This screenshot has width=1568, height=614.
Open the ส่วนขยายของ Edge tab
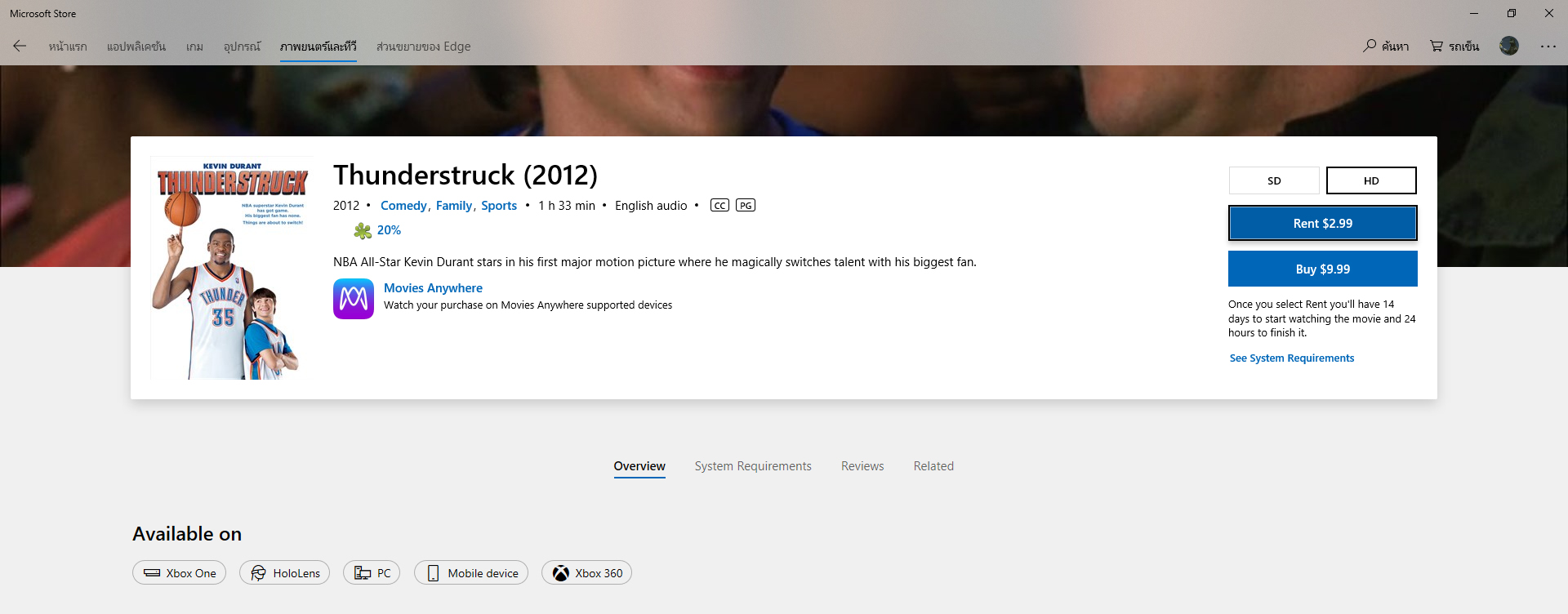424,47
